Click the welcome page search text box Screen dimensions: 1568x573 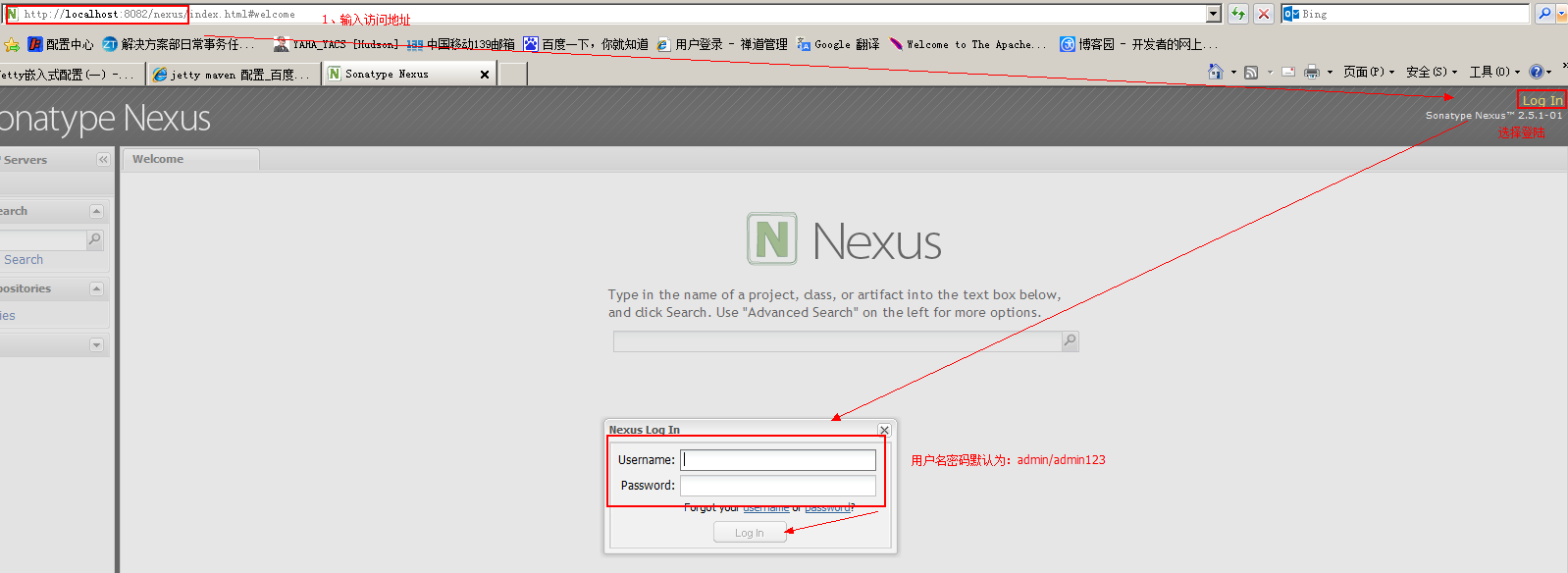point(838,341)
